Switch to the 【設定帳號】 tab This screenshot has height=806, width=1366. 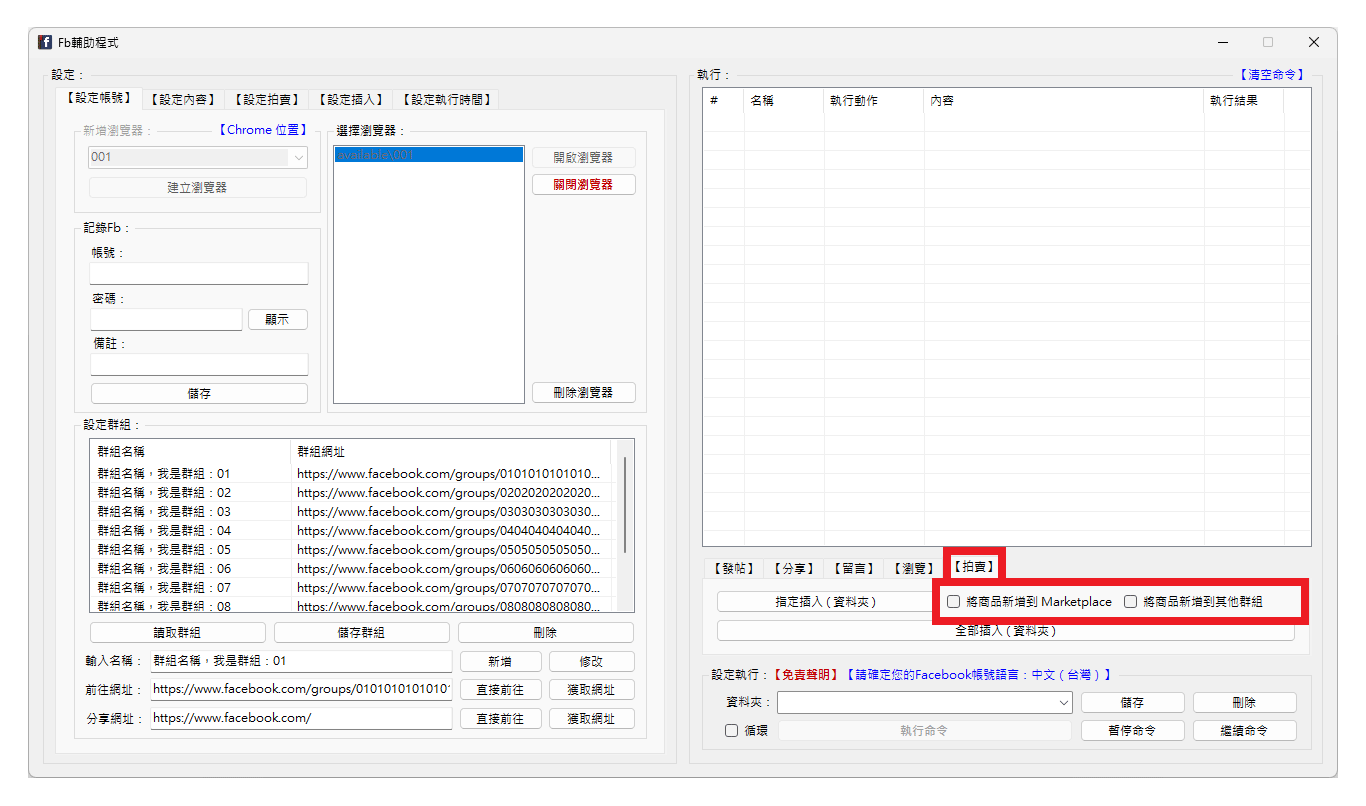[x=99, y=98]
